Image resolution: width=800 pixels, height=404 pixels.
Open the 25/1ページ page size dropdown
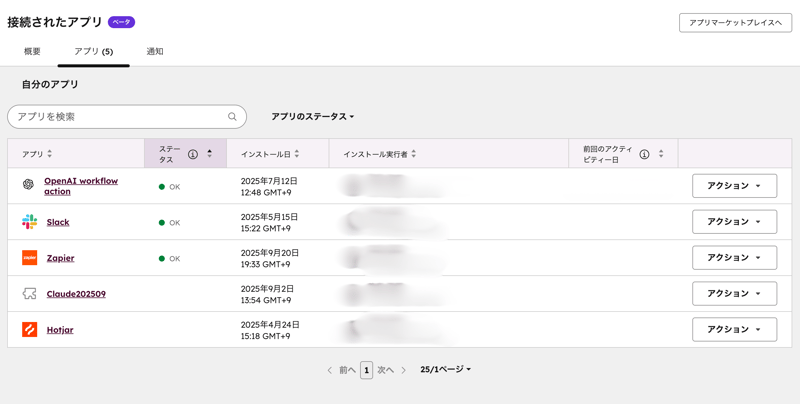(x=445, y=370)
